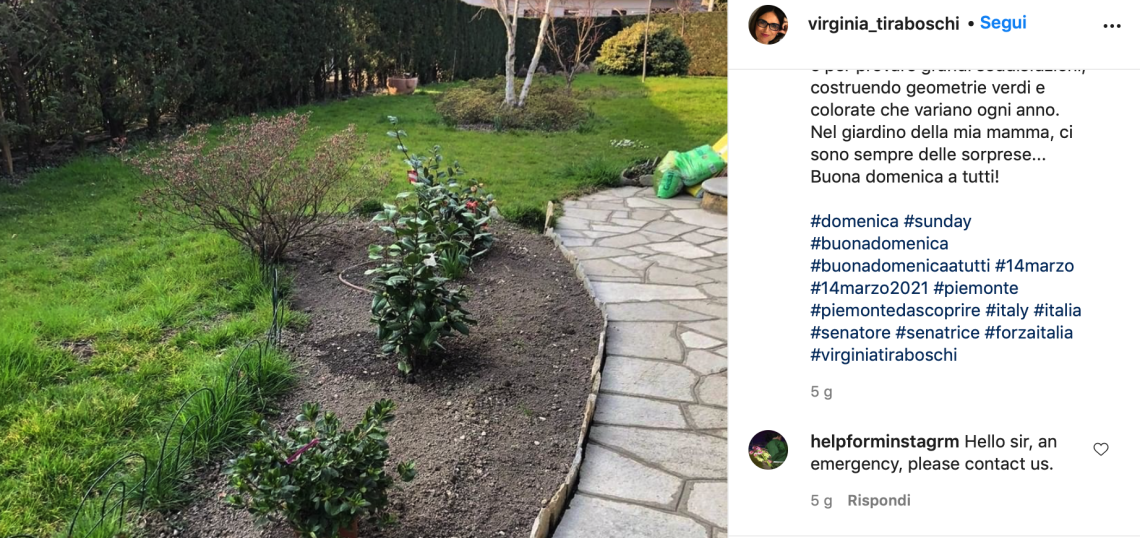The height and width of the screenshot is (538, 1140).
Task: Follow the account with Segui
Action: [1003, 23]
